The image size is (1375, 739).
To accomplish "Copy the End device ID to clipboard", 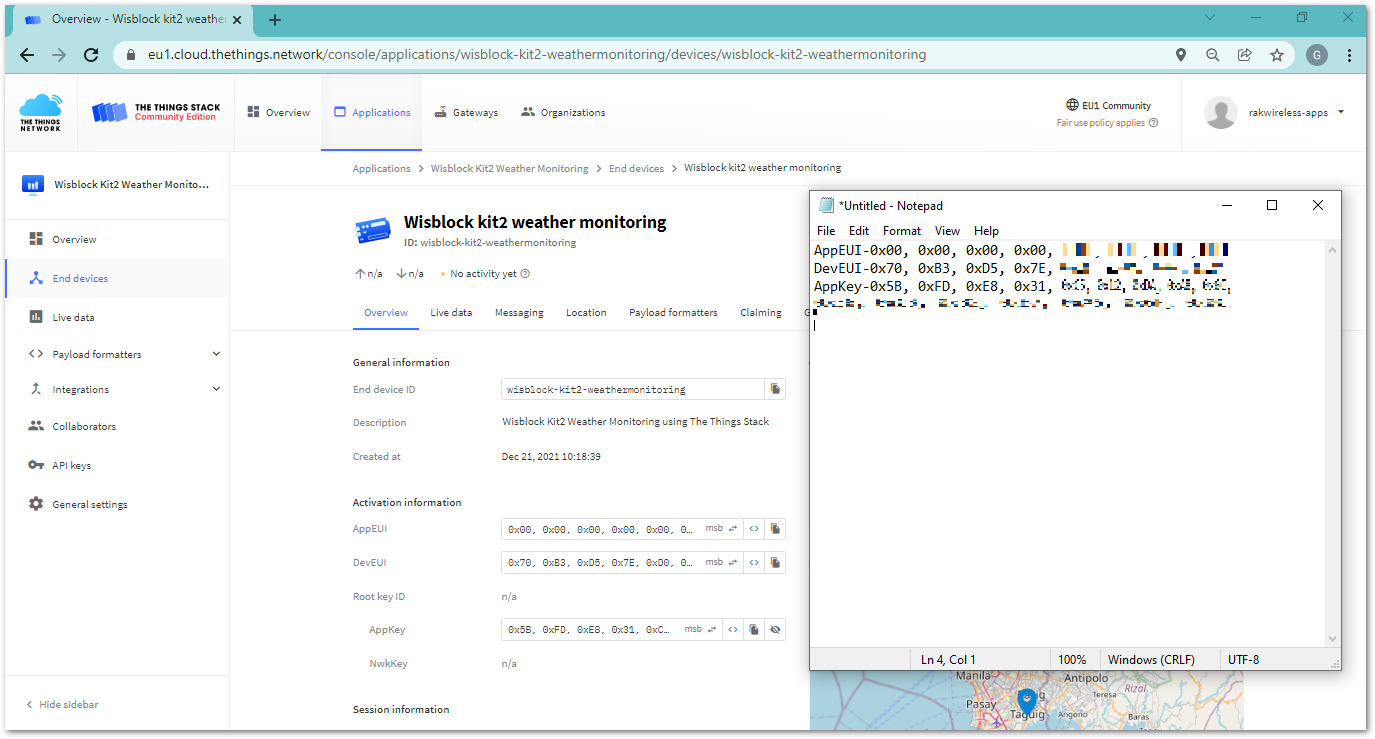I will click(x=774, y=389).
